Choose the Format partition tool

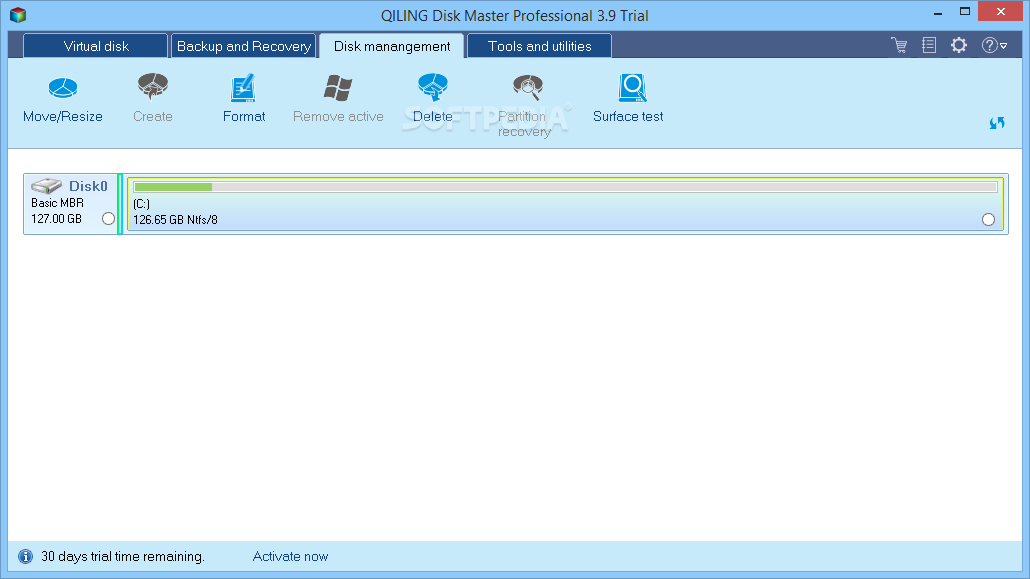[x=244, y=99]
